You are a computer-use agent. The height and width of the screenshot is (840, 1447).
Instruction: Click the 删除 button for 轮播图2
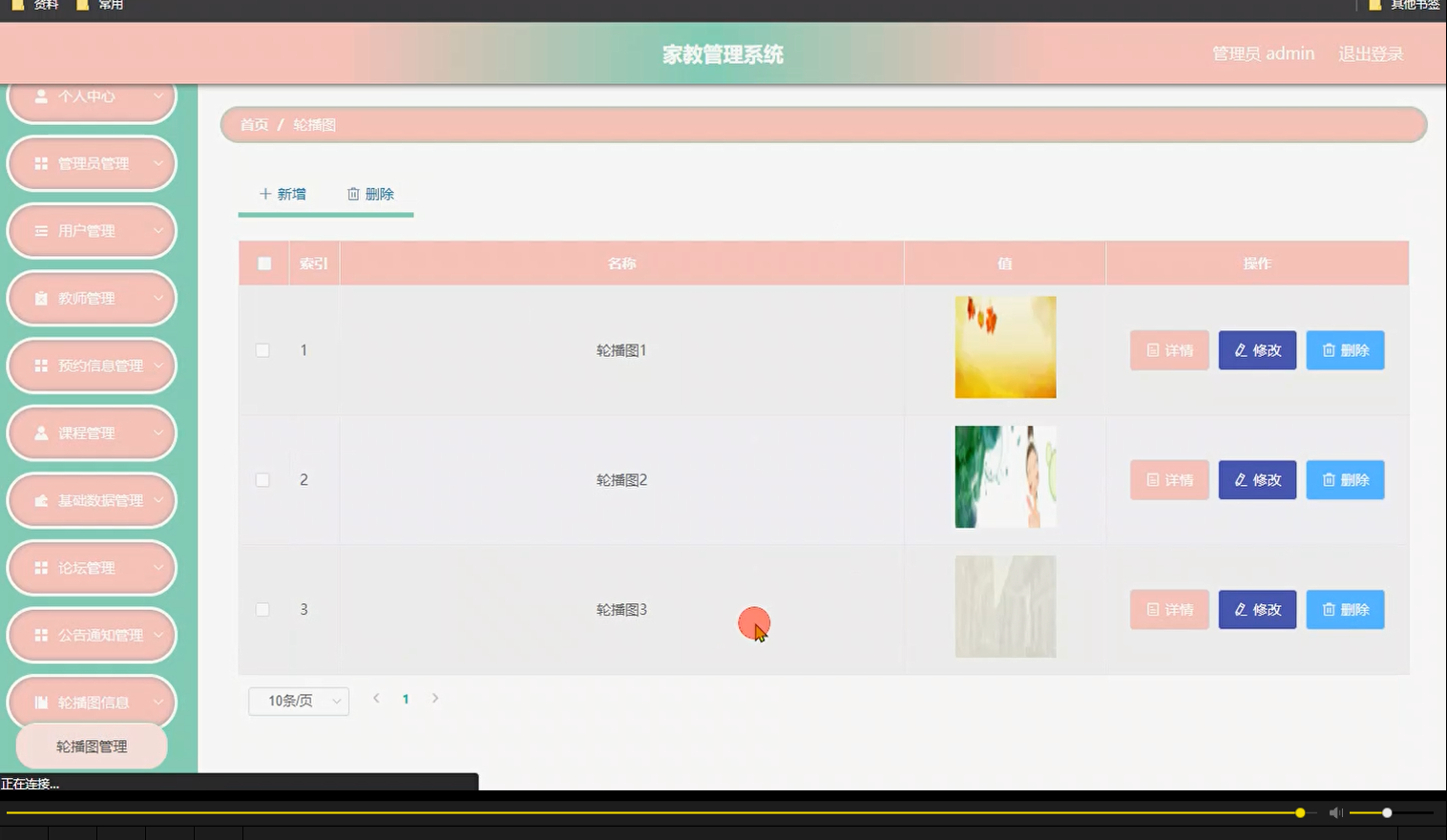1345,479
